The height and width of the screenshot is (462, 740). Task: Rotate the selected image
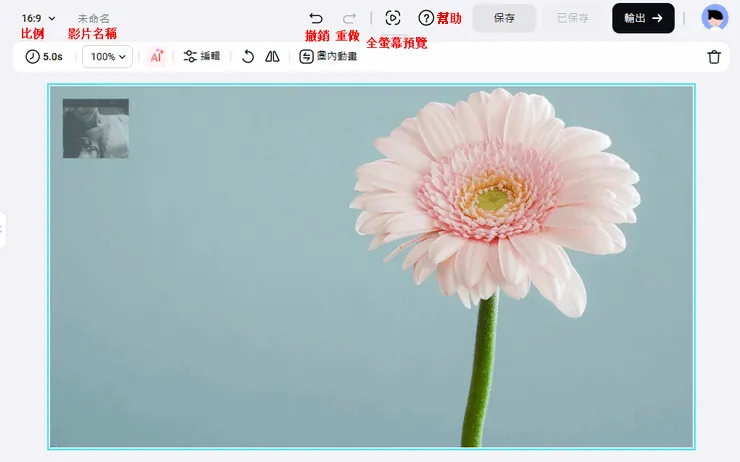[248, 57]
